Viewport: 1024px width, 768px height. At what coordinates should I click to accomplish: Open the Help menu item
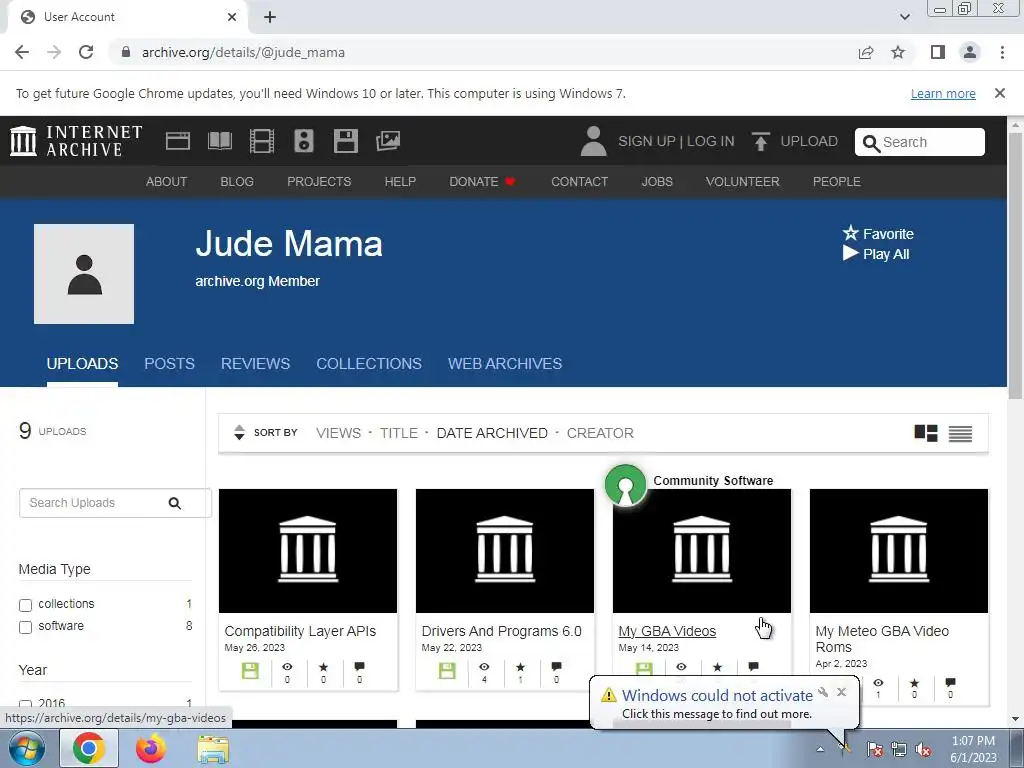400,182
